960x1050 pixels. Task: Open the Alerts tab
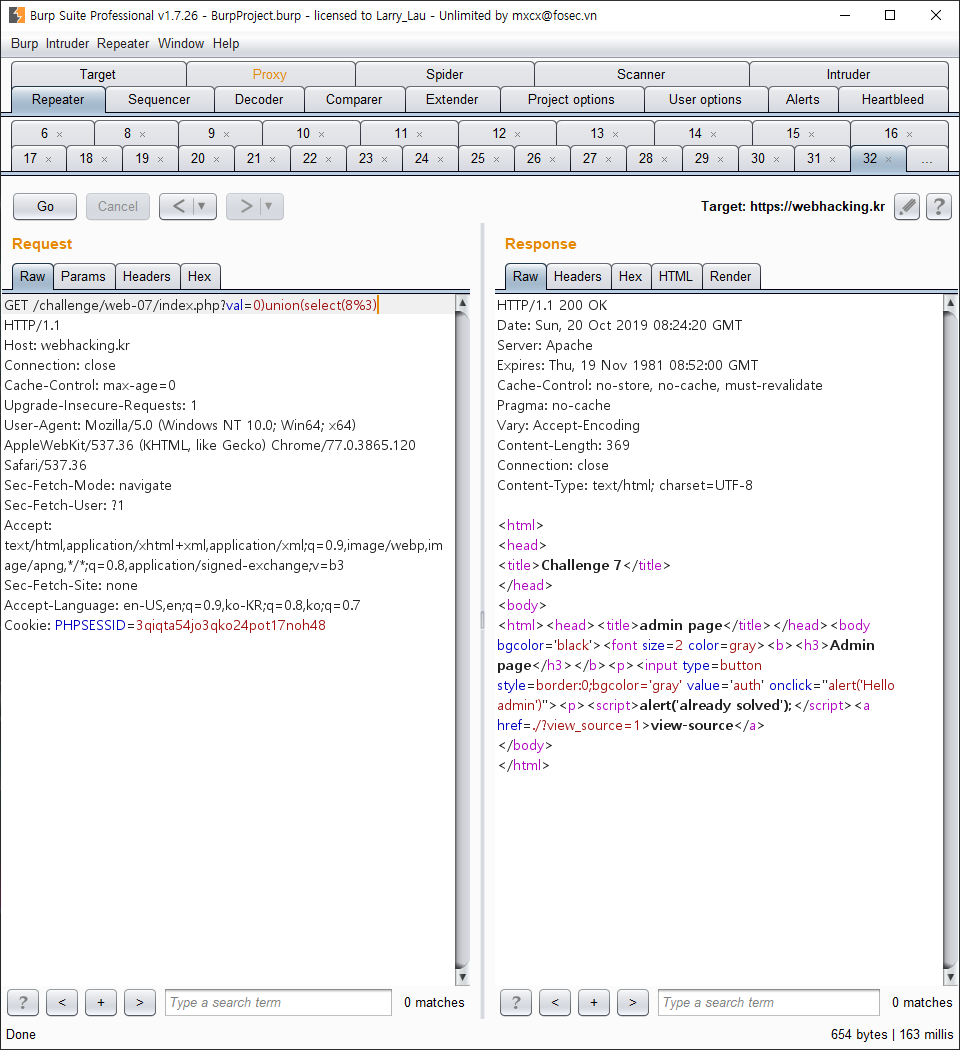pyautogui.click(x=802, y=99)
